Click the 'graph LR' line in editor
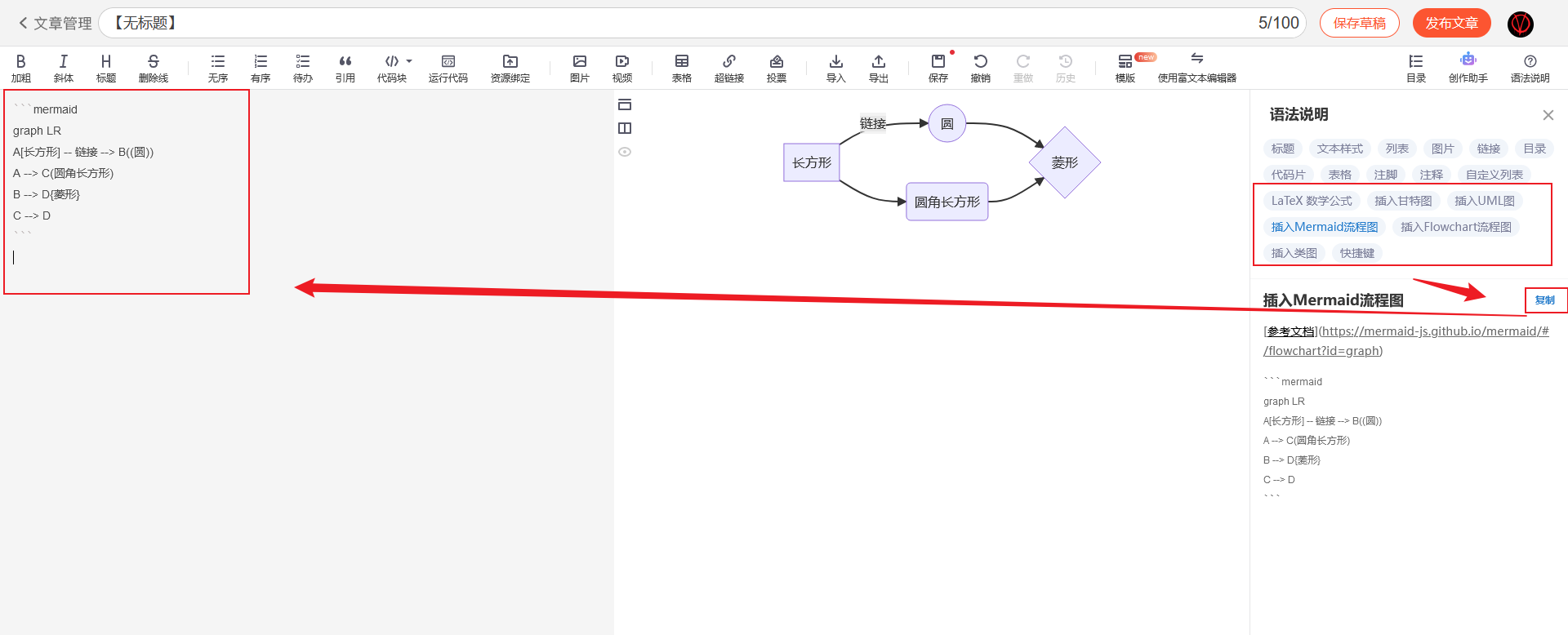 37,131
